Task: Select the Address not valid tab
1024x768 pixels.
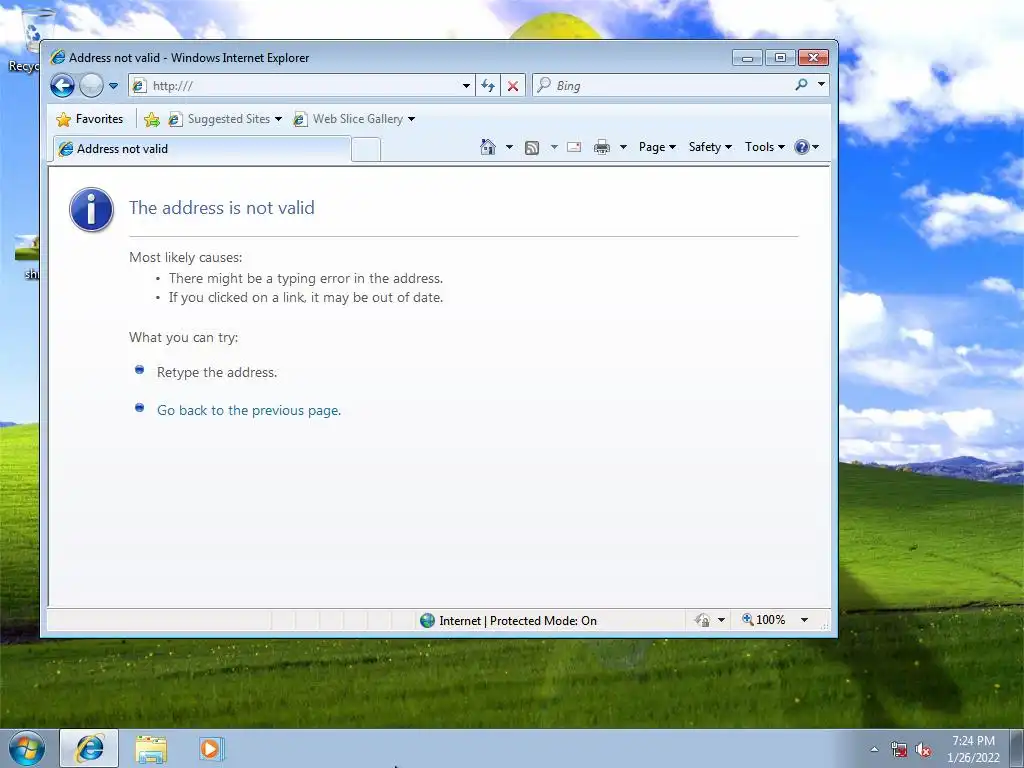Action: coord(202,149)
